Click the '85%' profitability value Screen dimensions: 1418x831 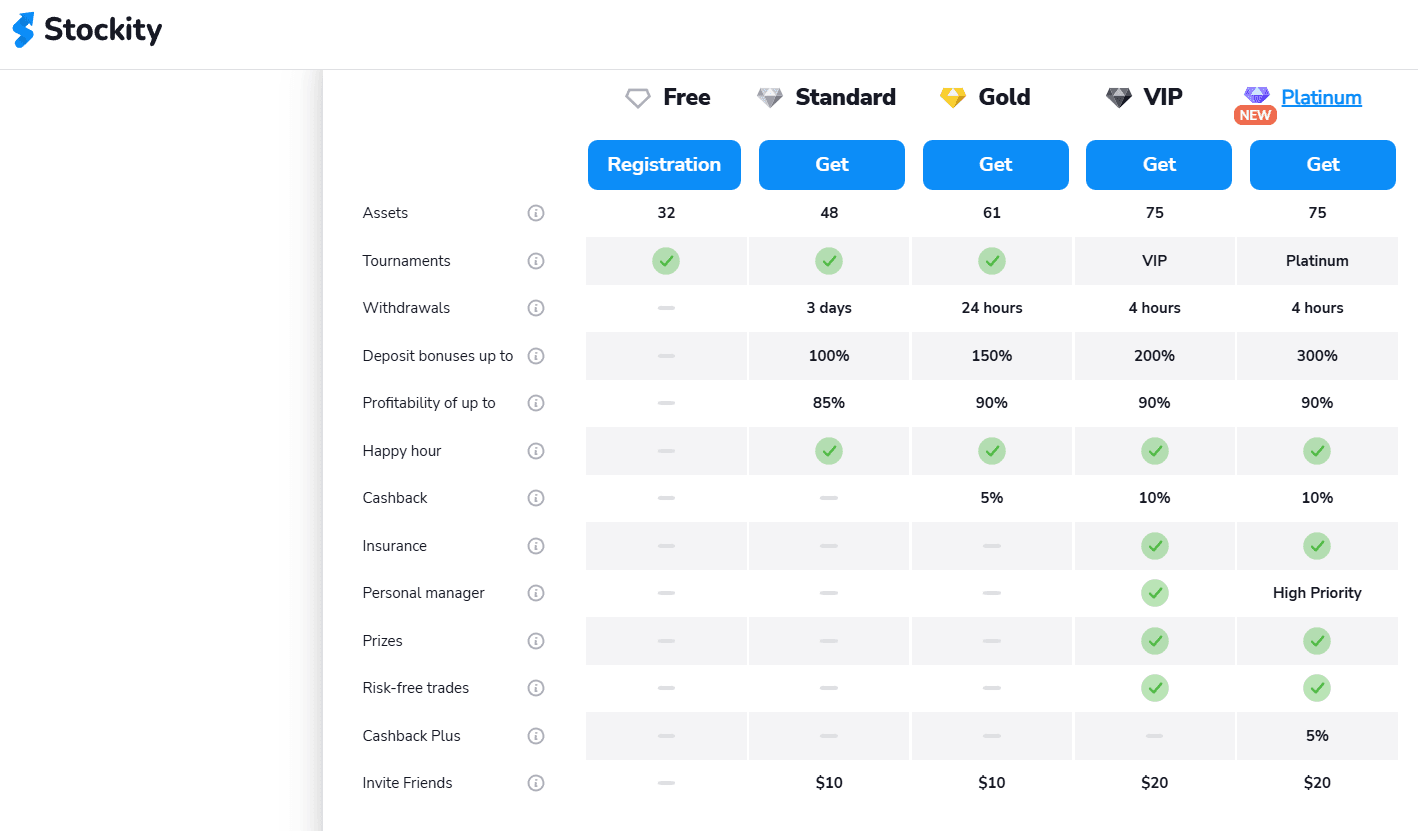pyautogui.click(x=829, y=403)
